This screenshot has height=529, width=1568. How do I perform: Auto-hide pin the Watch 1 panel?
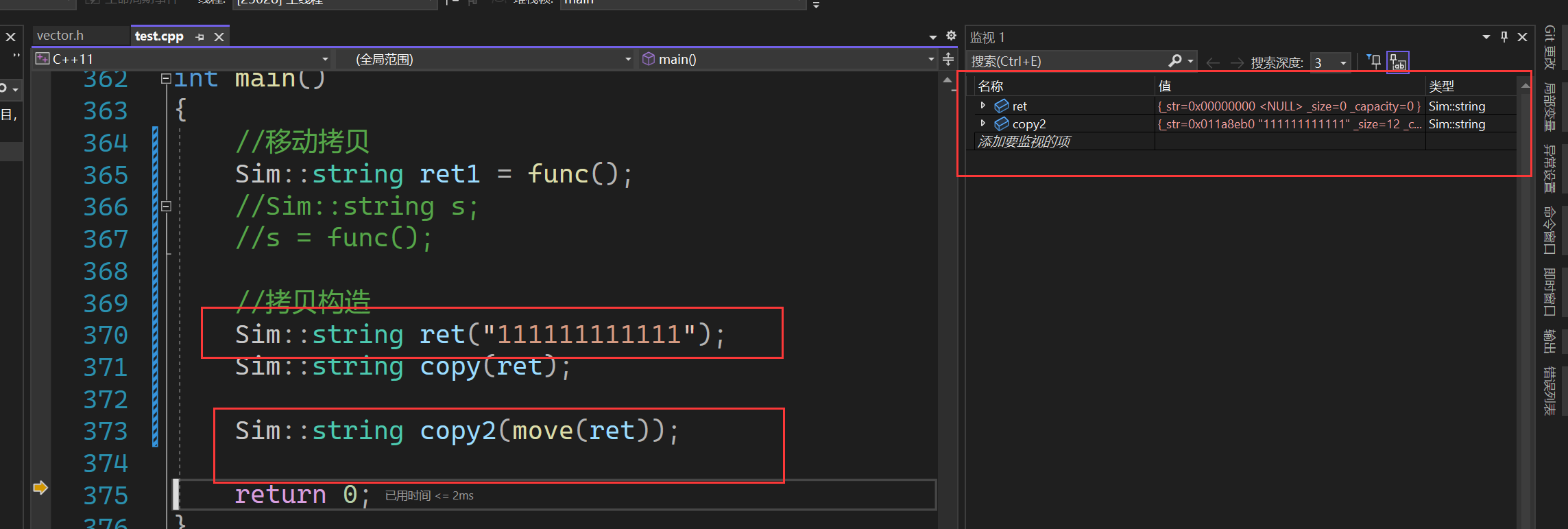click(1504, 37)
